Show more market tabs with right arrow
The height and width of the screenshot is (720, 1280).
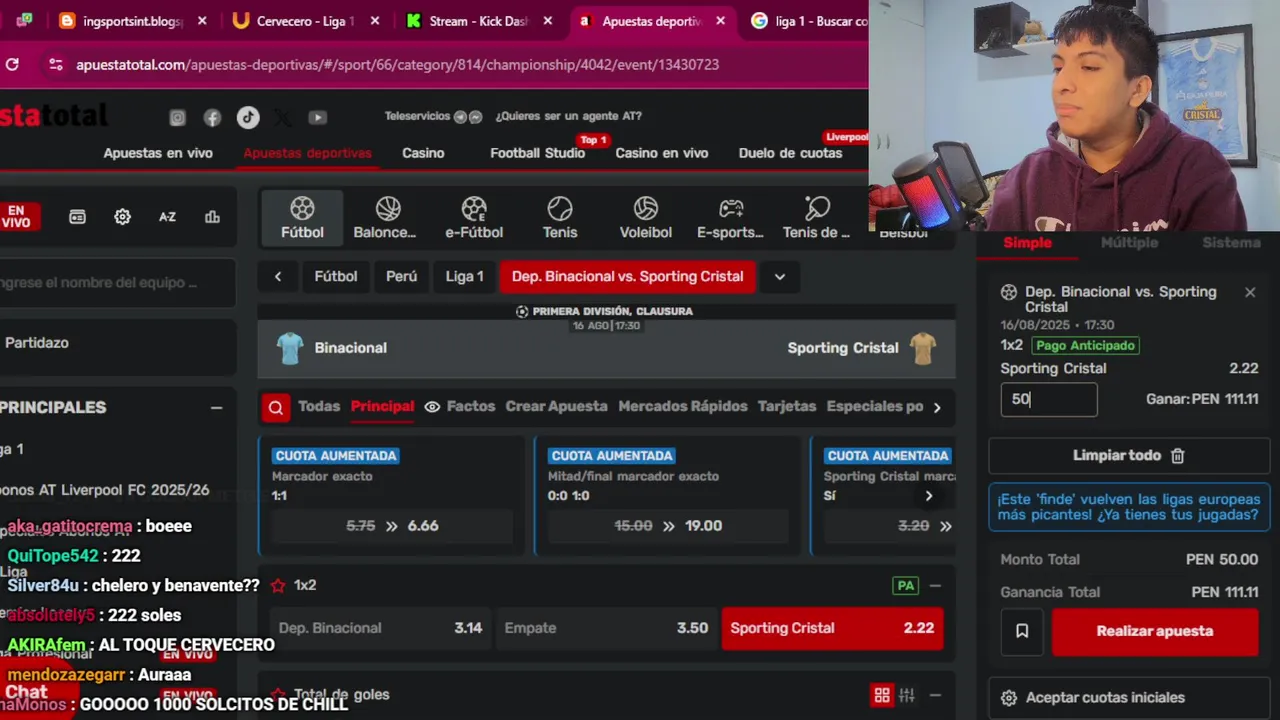coord(937,407)
